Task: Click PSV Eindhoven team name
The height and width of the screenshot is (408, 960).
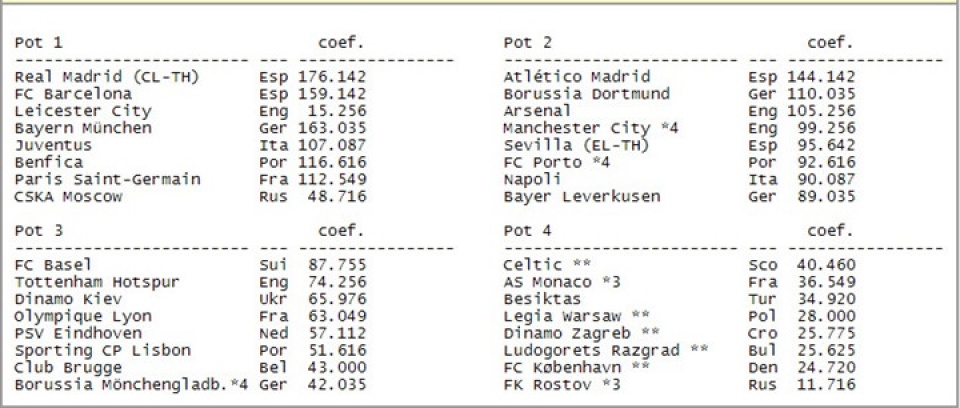Action: coord(78,333)
